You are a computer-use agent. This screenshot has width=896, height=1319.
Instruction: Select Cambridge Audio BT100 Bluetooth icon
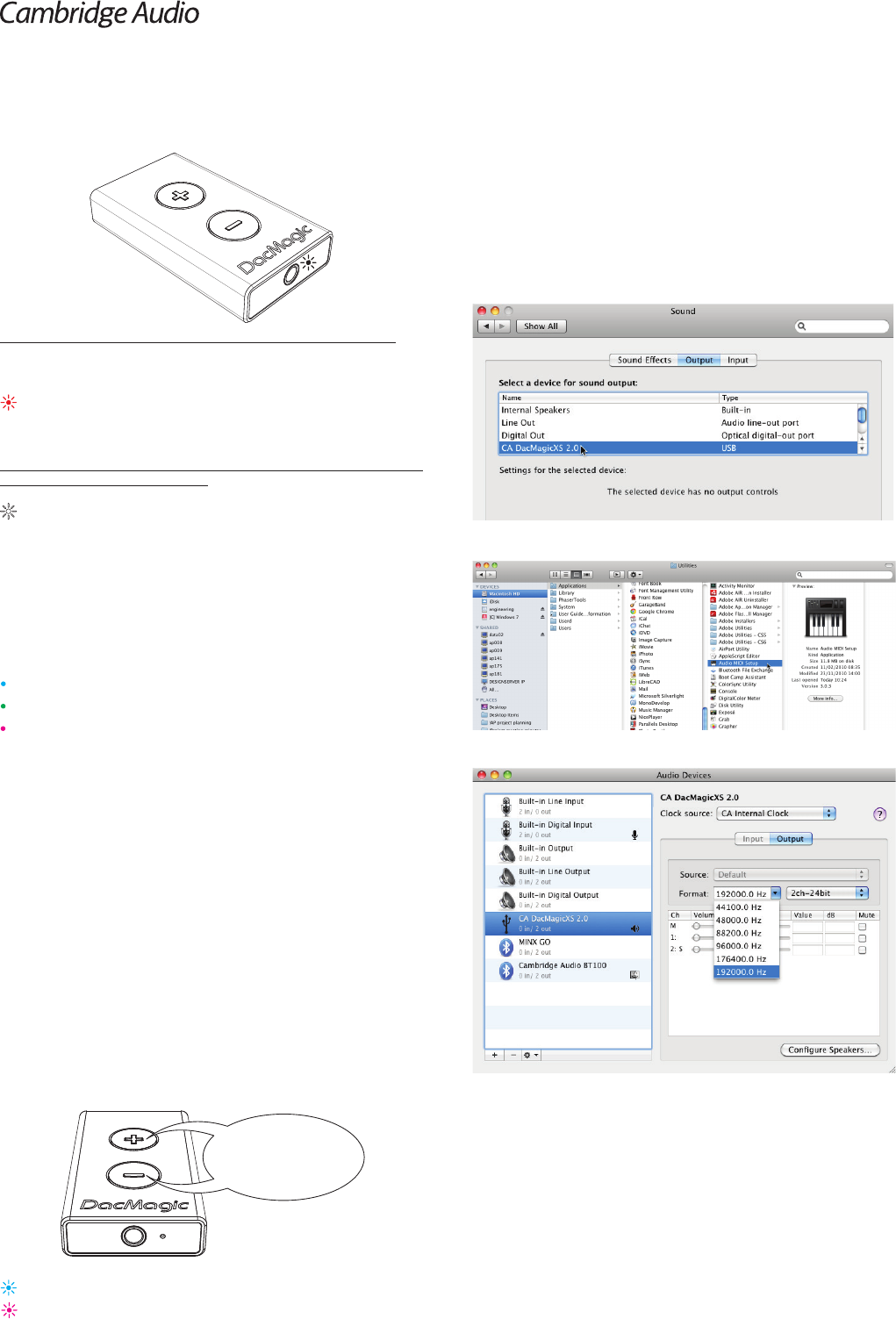pos(506,970)
